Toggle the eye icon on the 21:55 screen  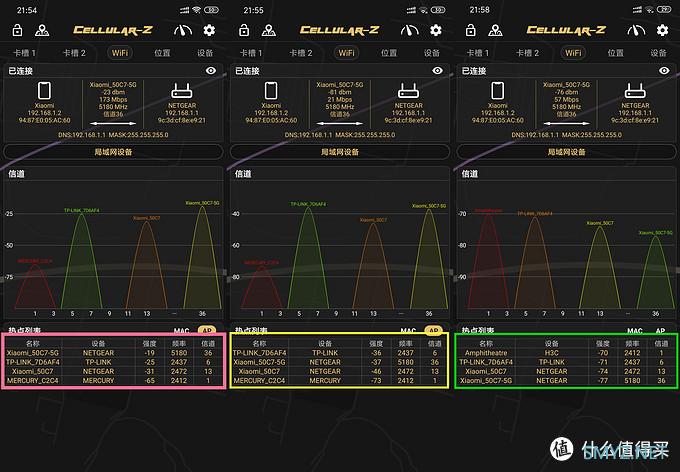click(x=438, y=70)
